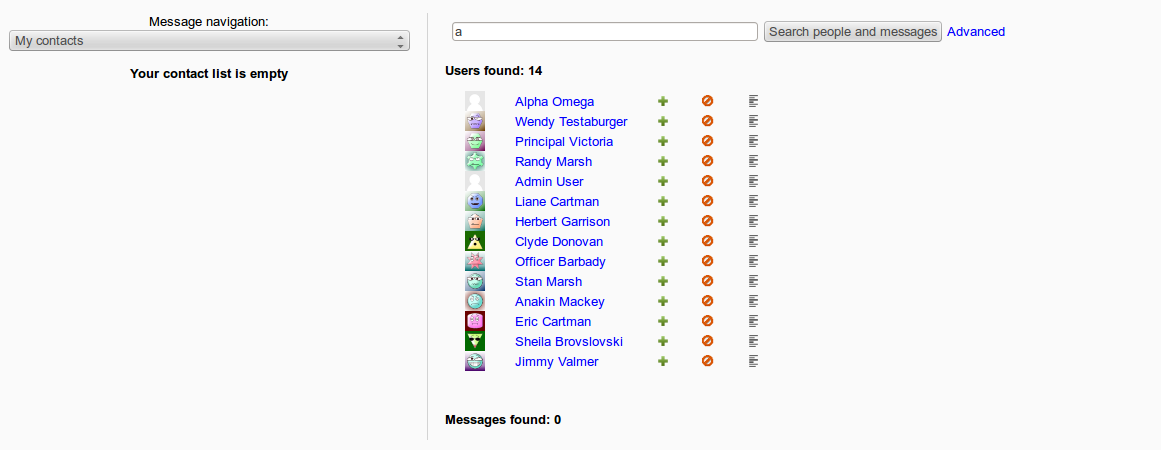Block Clyde Donovan
Image resolution: width=1161 pixels, height=450 pixels.
click(x=707, y=241)
